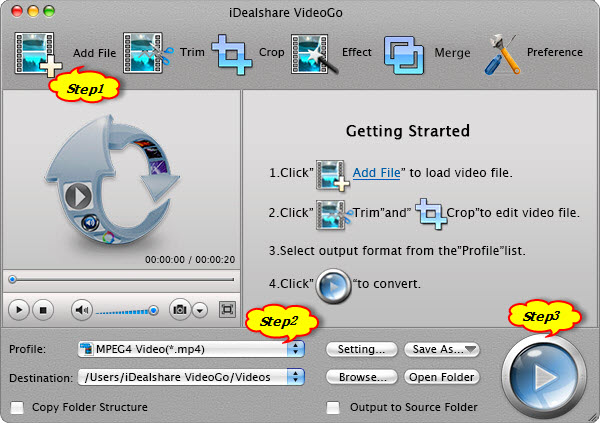This screenshot has height=423, width=600.
Task: Mute audio with the speaker button
Action: (x=82, y=310)
